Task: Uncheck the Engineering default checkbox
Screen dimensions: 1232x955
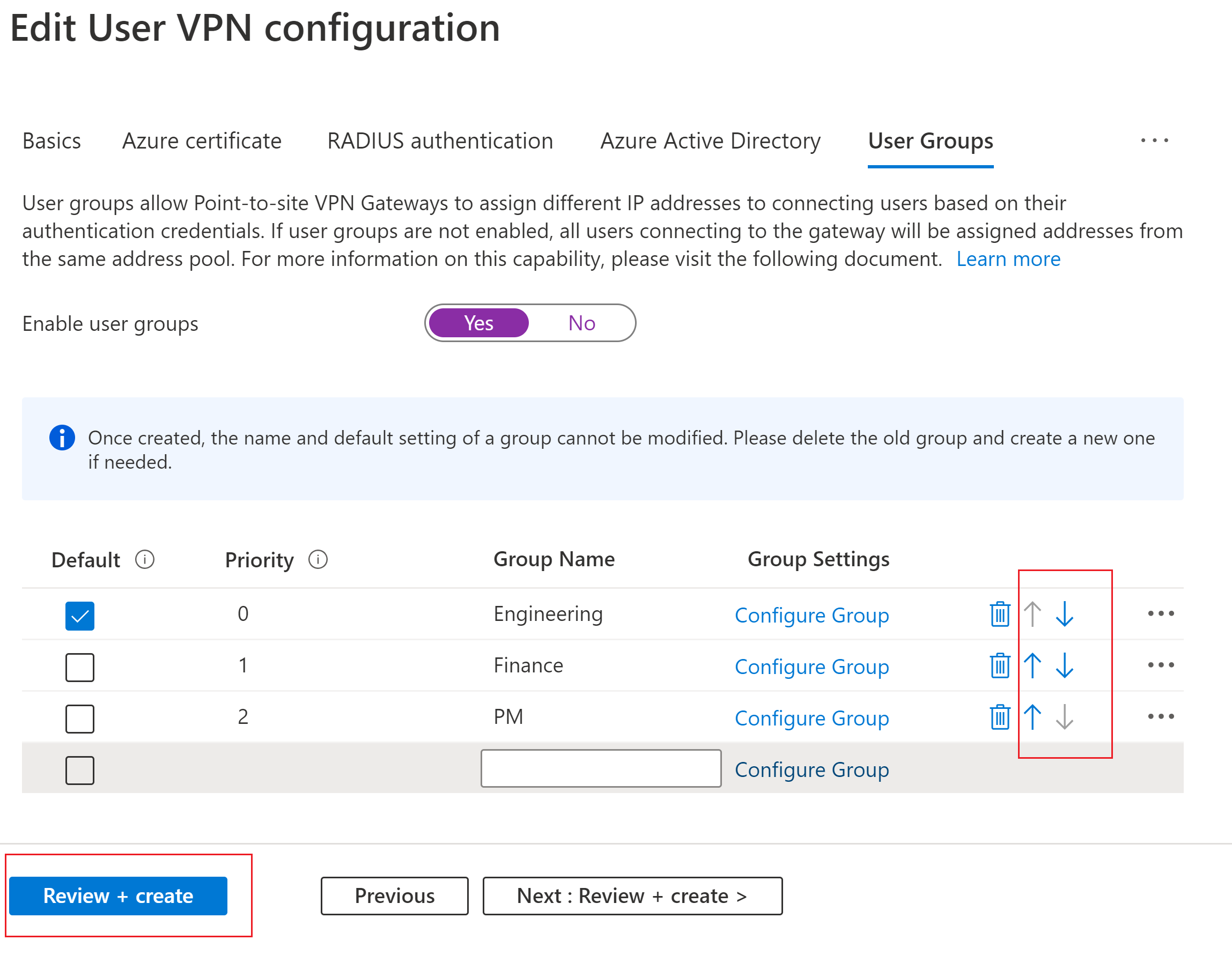Action: (x=79, y=616)
